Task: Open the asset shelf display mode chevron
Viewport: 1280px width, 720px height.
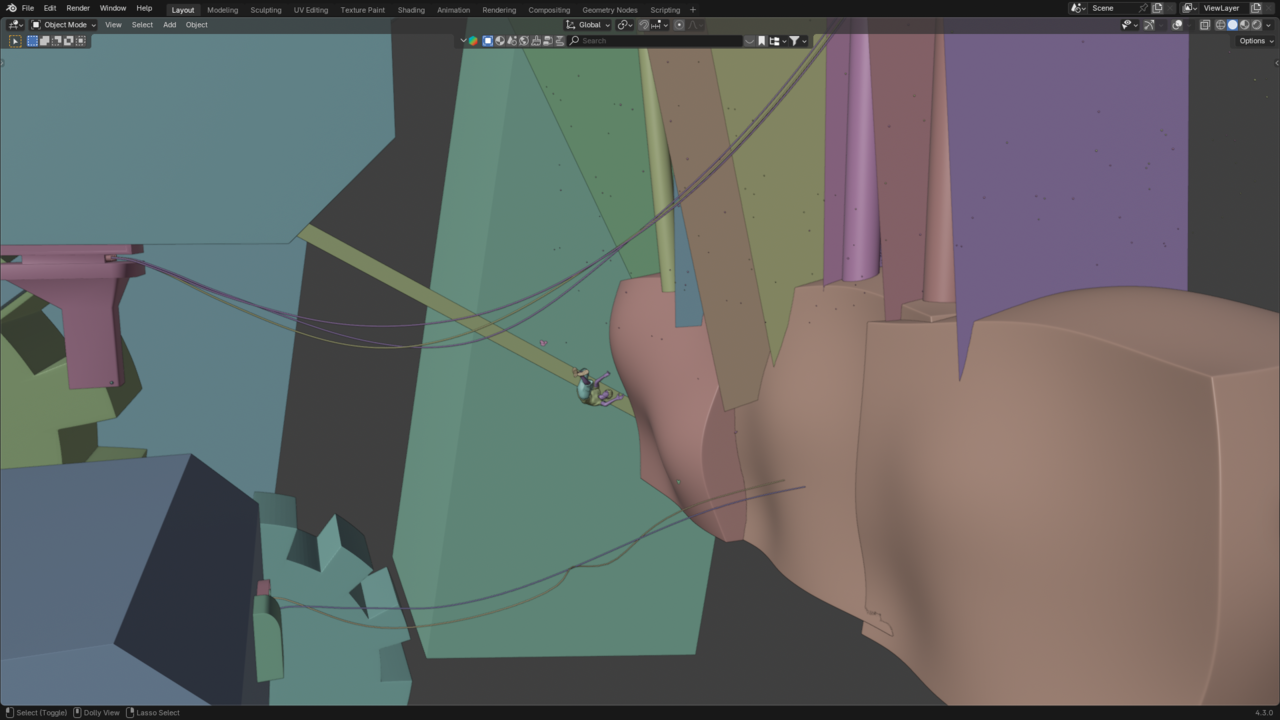Action: click(463, 41)
